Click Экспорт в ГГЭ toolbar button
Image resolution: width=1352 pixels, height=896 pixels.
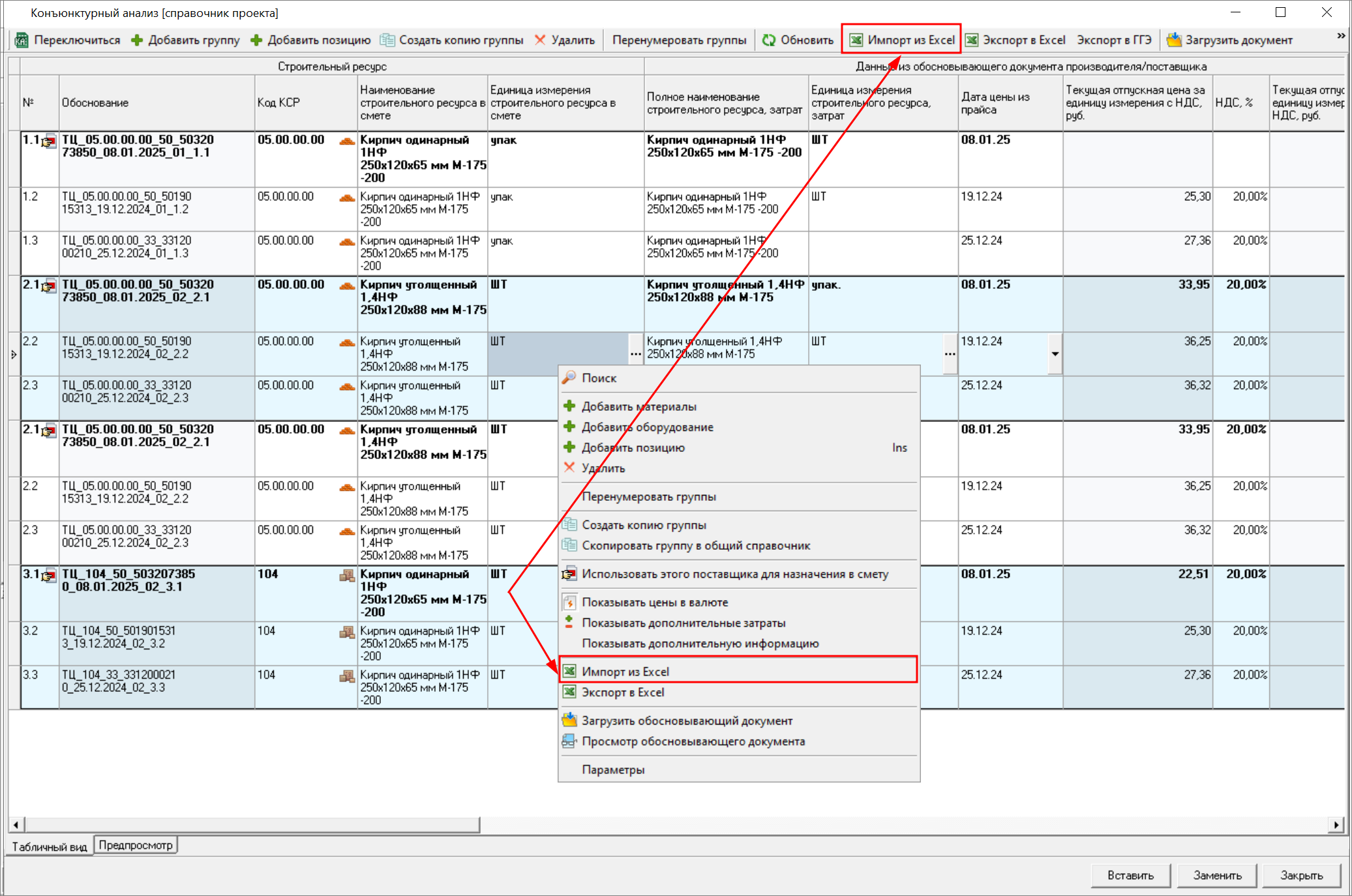(1114, 40)
